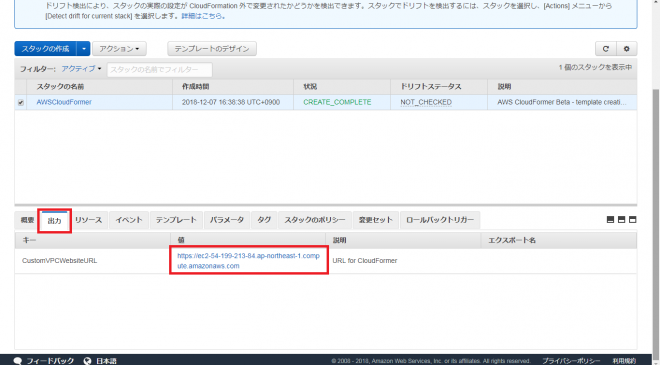Select the ロールバックトリガー tab

pyautogui.click(x=440, y=220)
